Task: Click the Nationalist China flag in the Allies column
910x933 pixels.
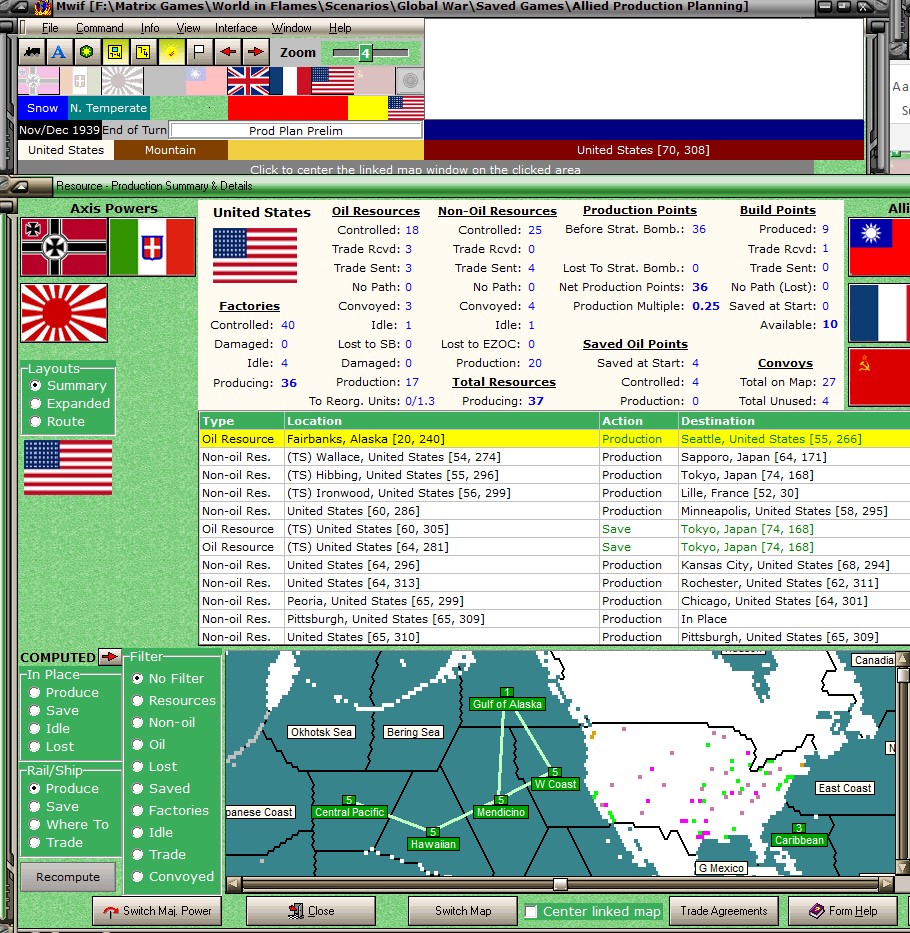Action: (x=879, y=247)
